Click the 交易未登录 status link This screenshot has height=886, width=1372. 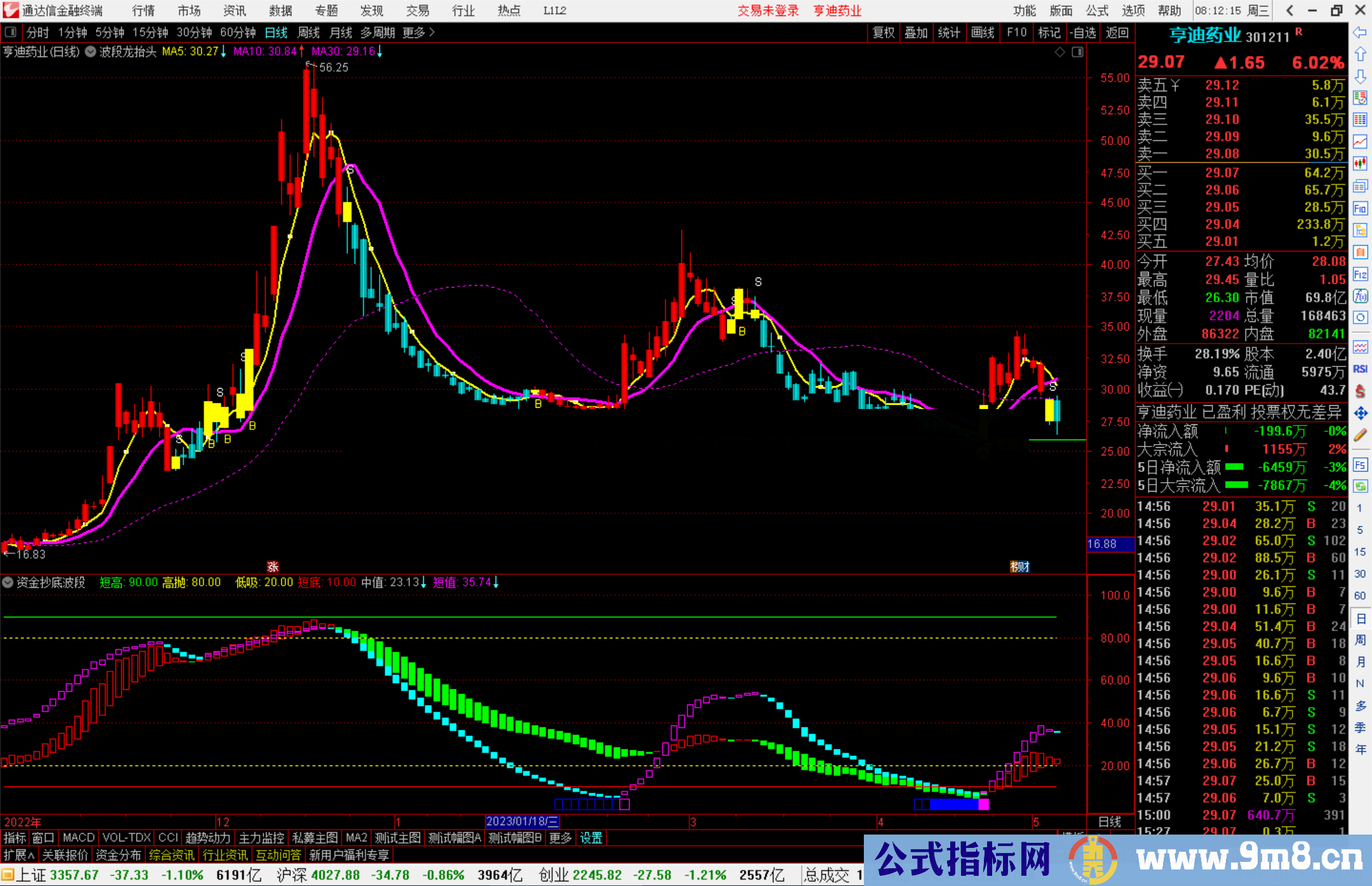click(x=768, y=11)
